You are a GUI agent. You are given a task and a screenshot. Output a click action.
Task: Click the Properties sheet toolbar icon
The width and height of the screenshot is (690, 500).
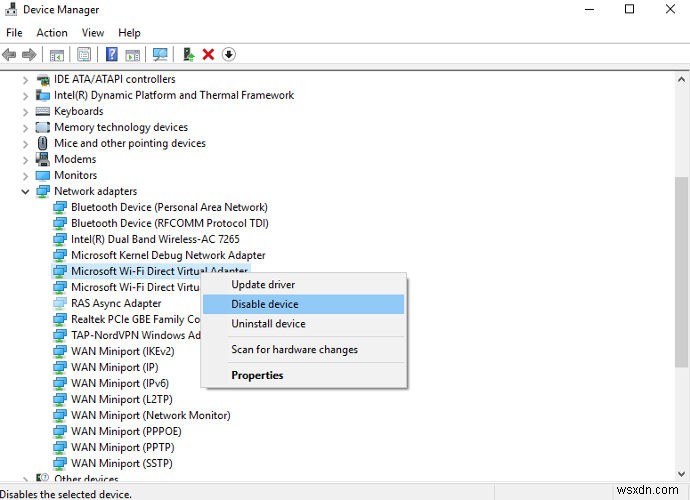coord(84,55)
